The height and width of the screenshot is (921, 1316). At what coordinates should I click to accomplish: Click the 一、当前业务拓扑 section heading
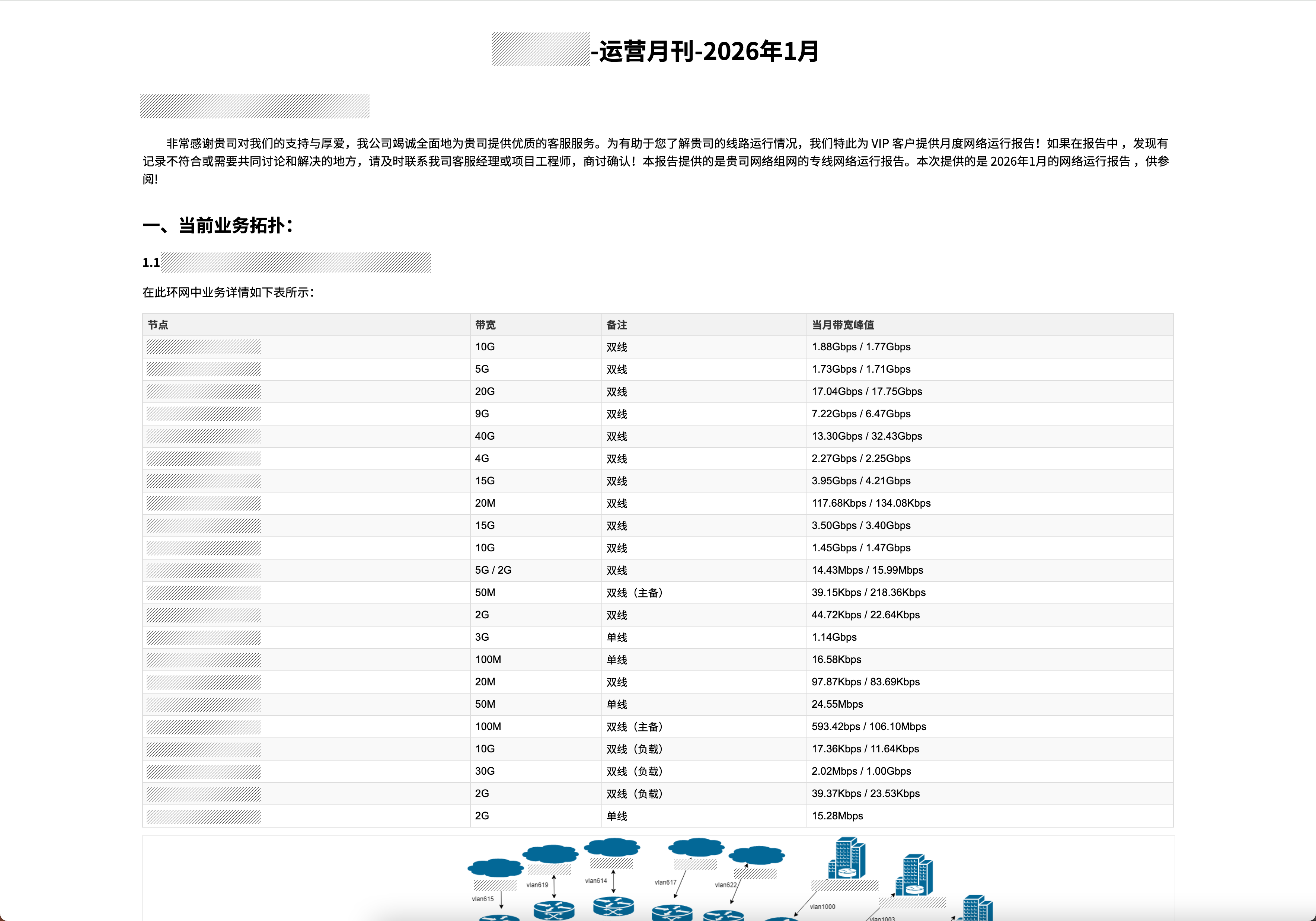click(x=218, y=225)
